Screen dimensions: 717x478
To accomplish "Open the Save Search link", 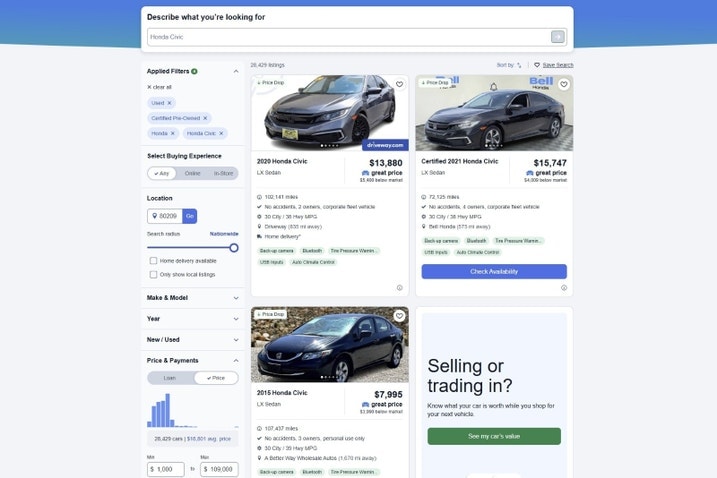I will click(557, 65).
